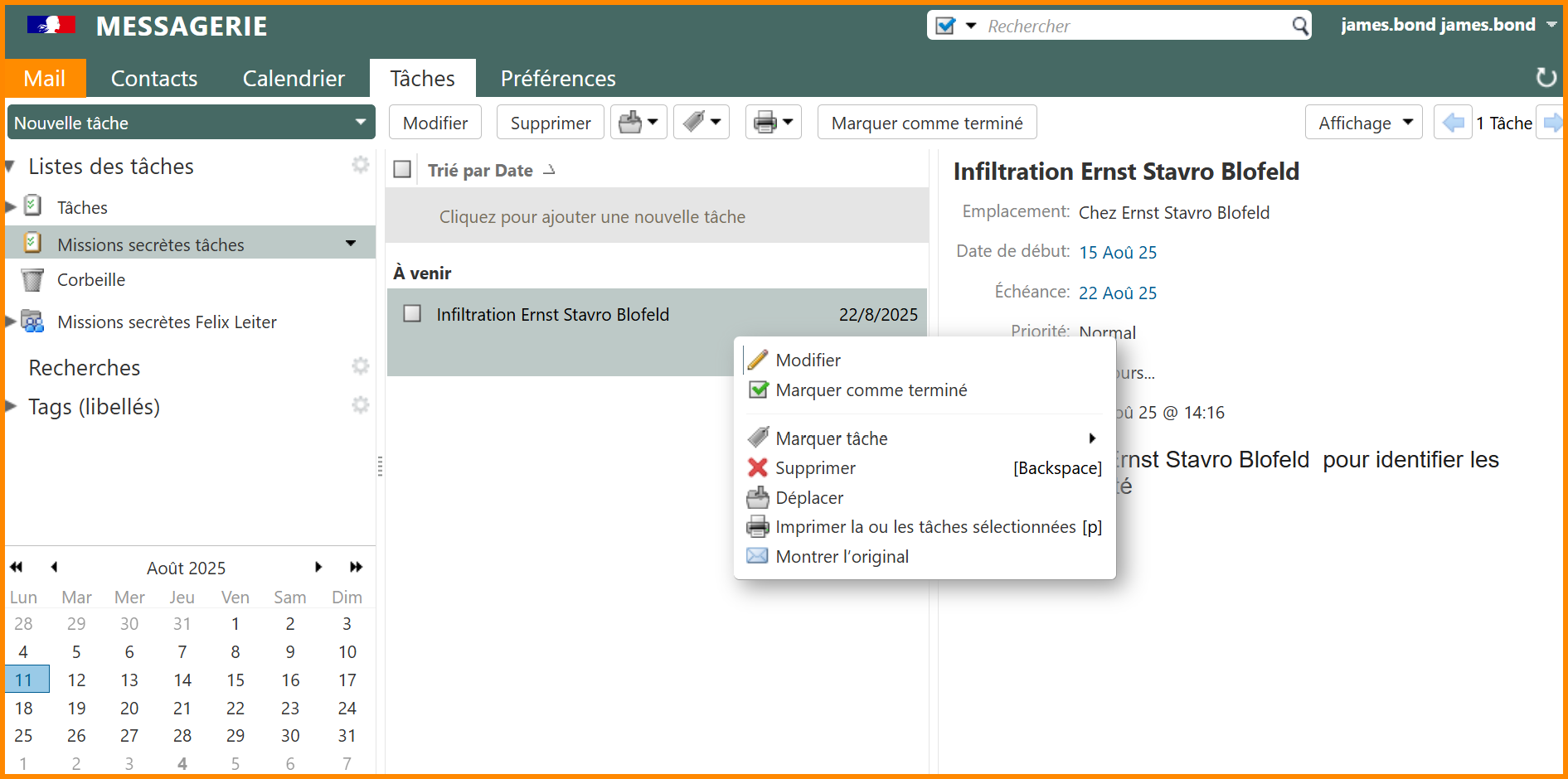Screen dimensions: 1568x779
Task: Click the refresh icon at top right
Action: (x=1546, y=78)
